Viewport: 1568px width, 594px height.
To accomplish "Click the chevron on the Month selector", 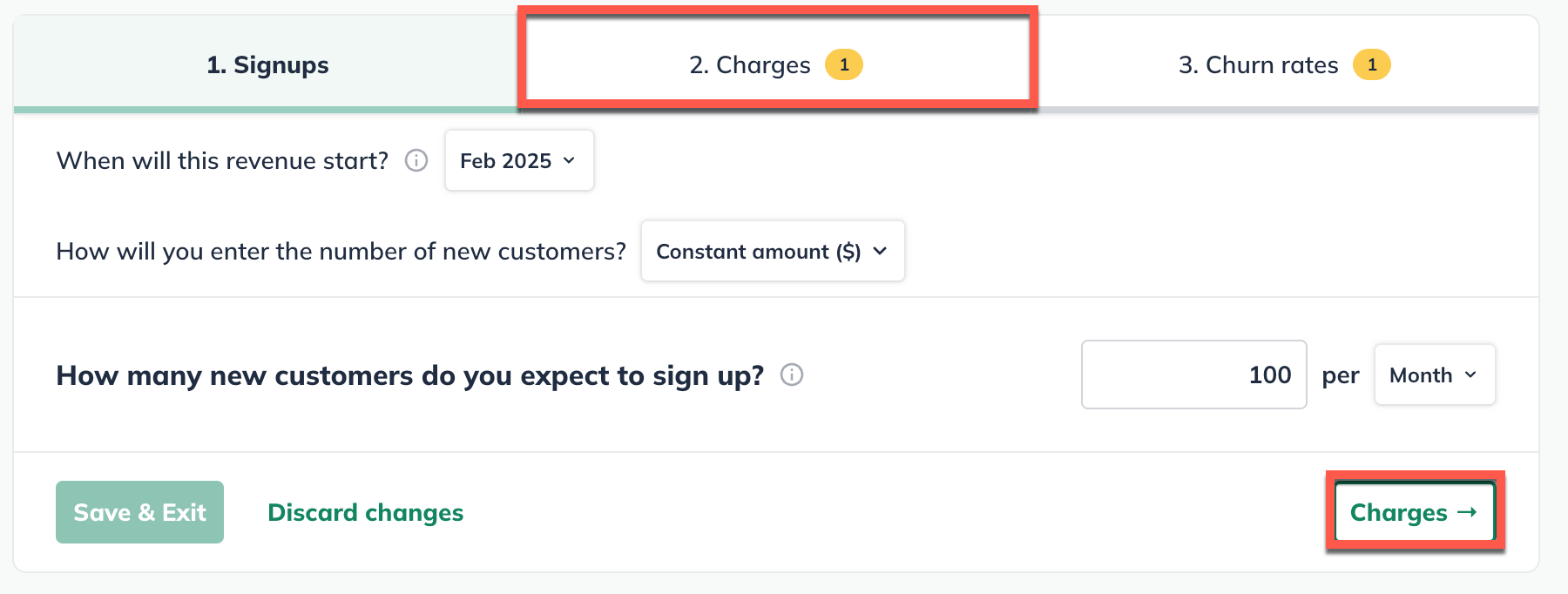I will (1472, 375).
